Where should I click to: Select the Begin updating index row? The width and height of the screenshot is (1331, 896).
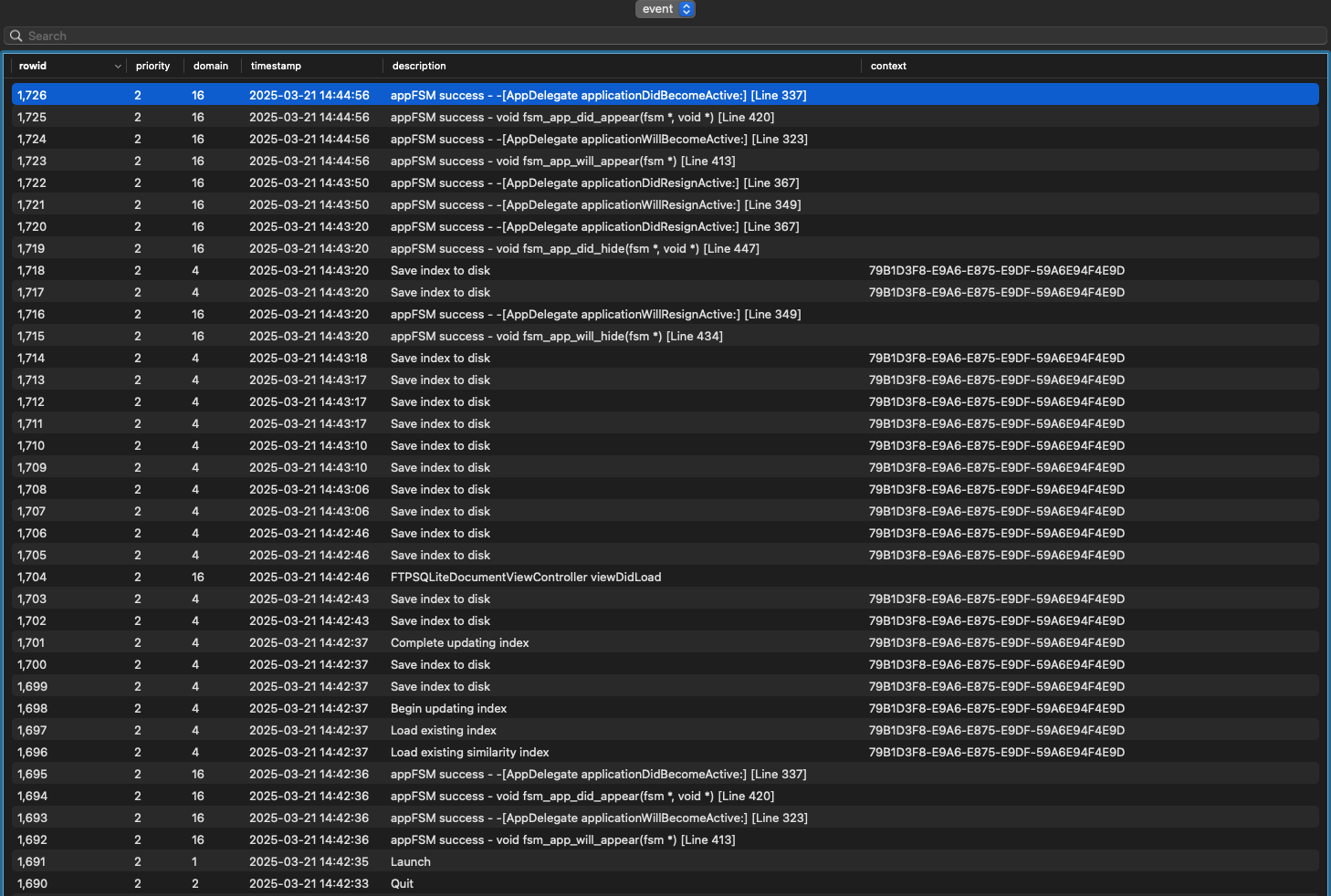(x=448, y=709)
